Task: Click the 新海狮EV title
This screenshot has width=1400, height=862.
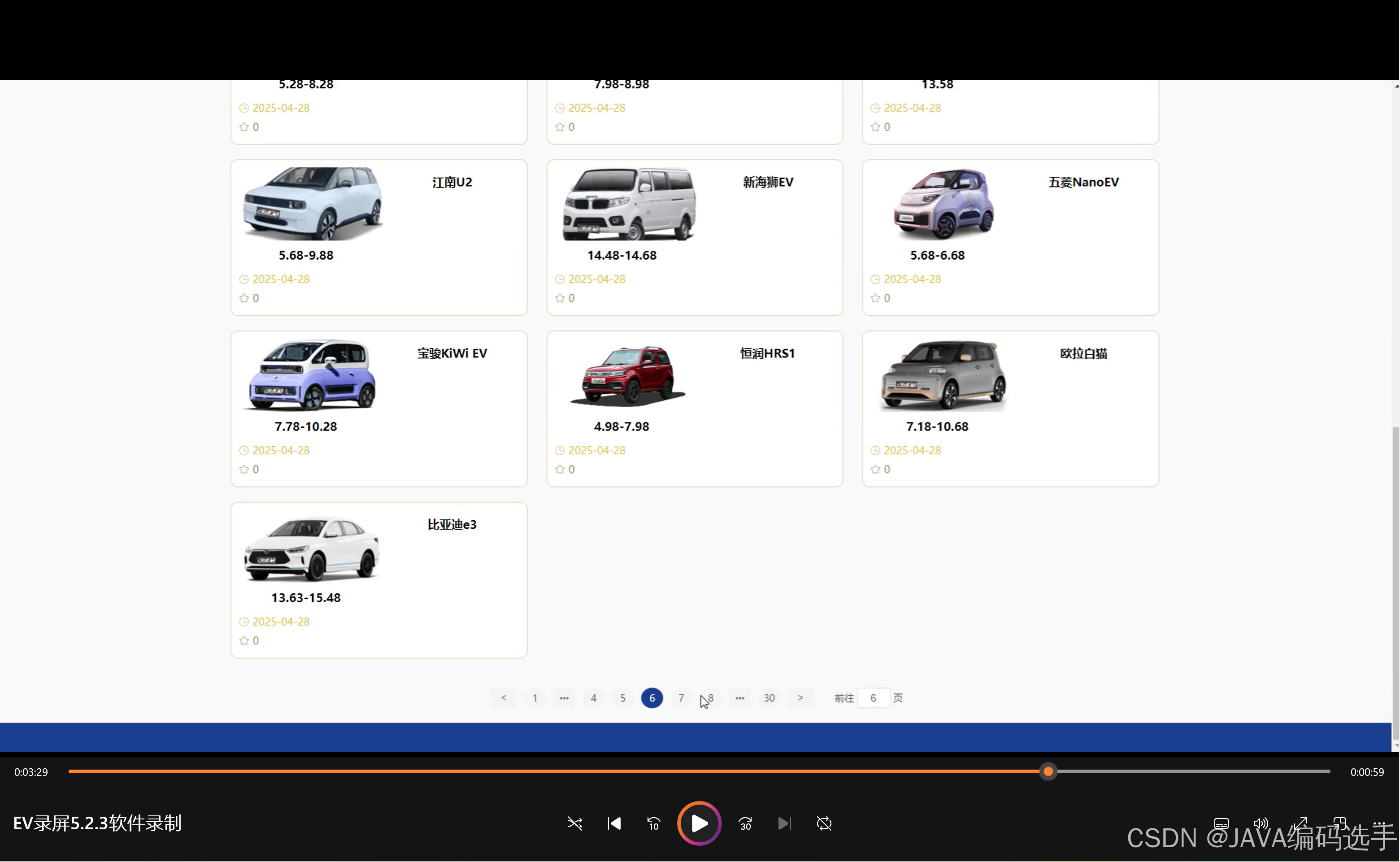Action: point(768,183)
